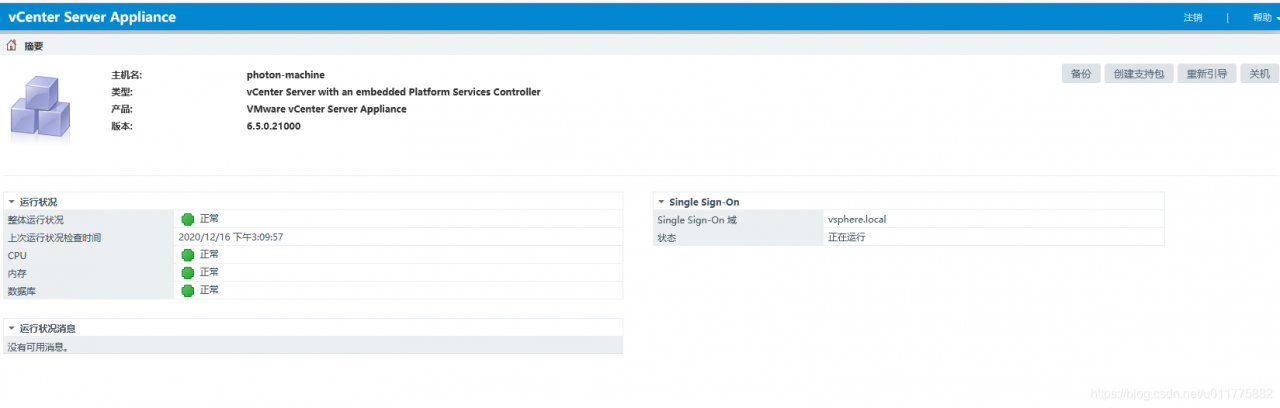1280x408 pixels.
Task: Select type value with embedded Platform Services Controller
Action: point(394,92)
